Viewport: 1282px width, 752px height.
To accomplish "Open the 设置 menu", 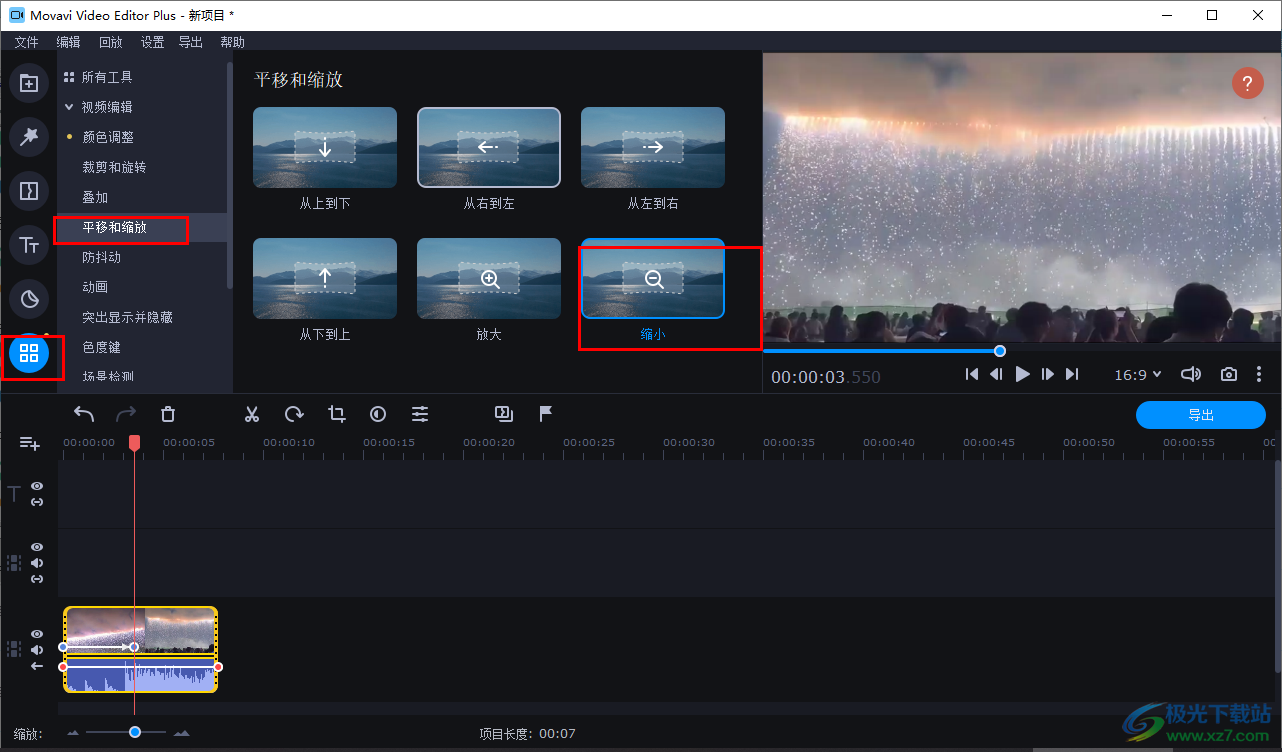I will pyautogui.click(x=152, y=42).
